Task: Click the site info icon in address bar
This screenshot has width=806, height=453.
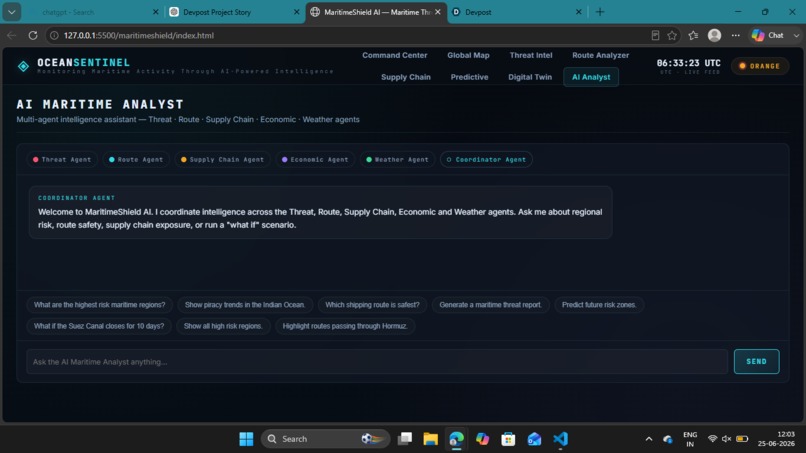Action: [x=54, y=35]
